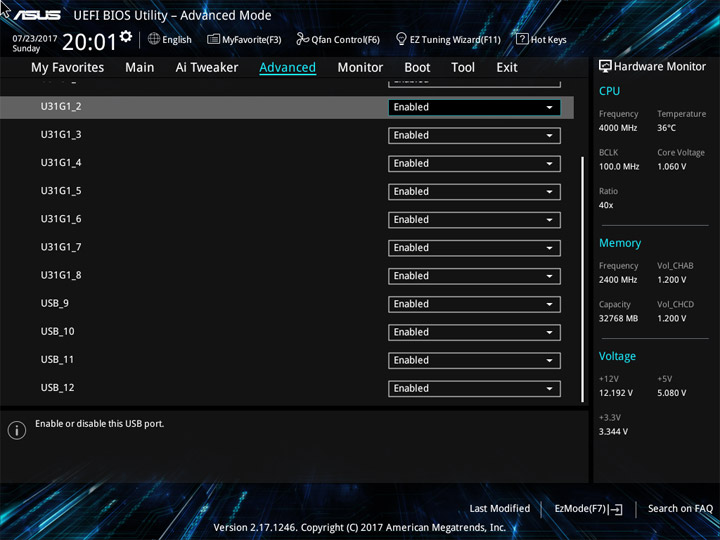Viewport: 720px width, 540px height.
Task: Click the info icon in help area
Action: click(17, 430)
